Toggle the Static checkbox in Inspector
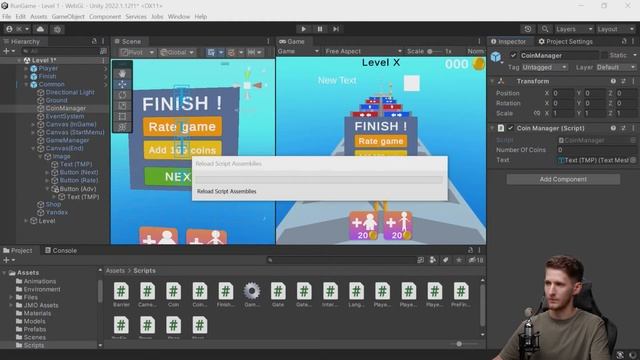640x360 pixels. coord(604,56)
